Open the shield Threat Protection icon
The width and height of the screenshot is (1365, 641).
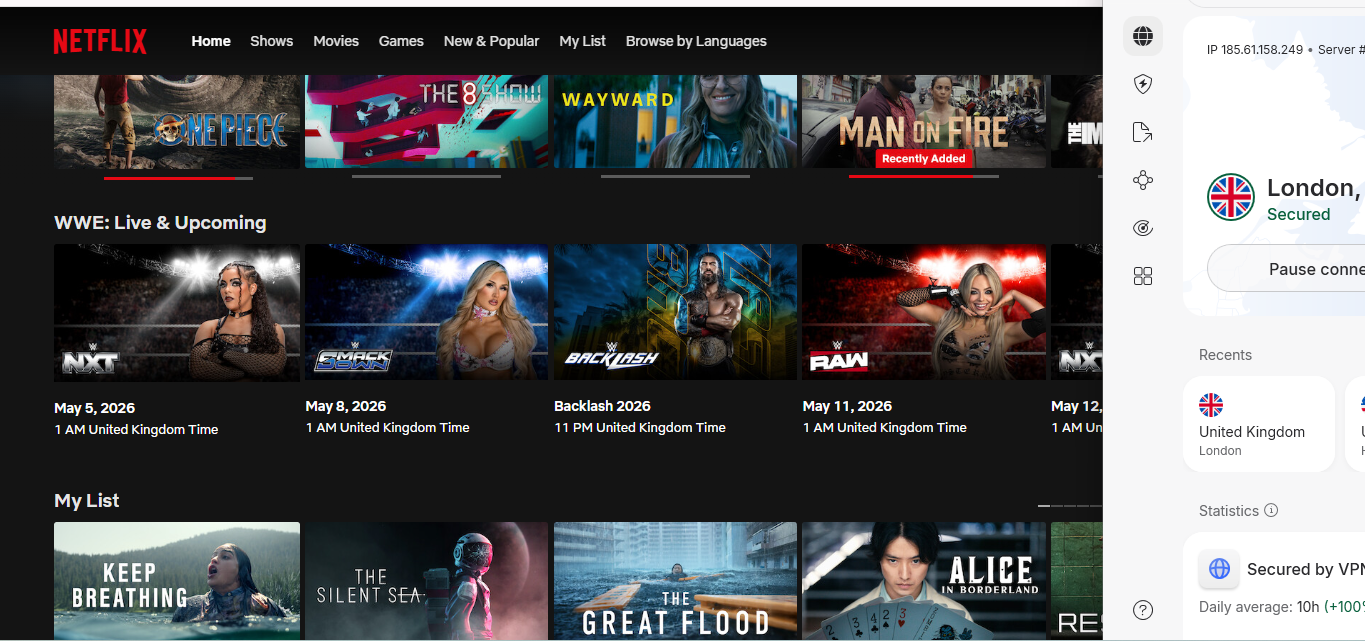pos(1143,84)
